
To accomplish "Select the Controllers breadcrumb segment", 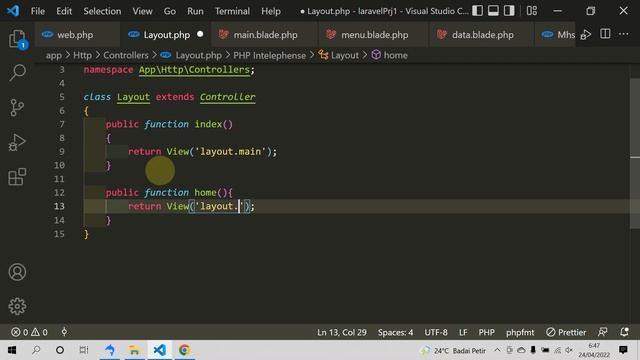I will (126, 55).
